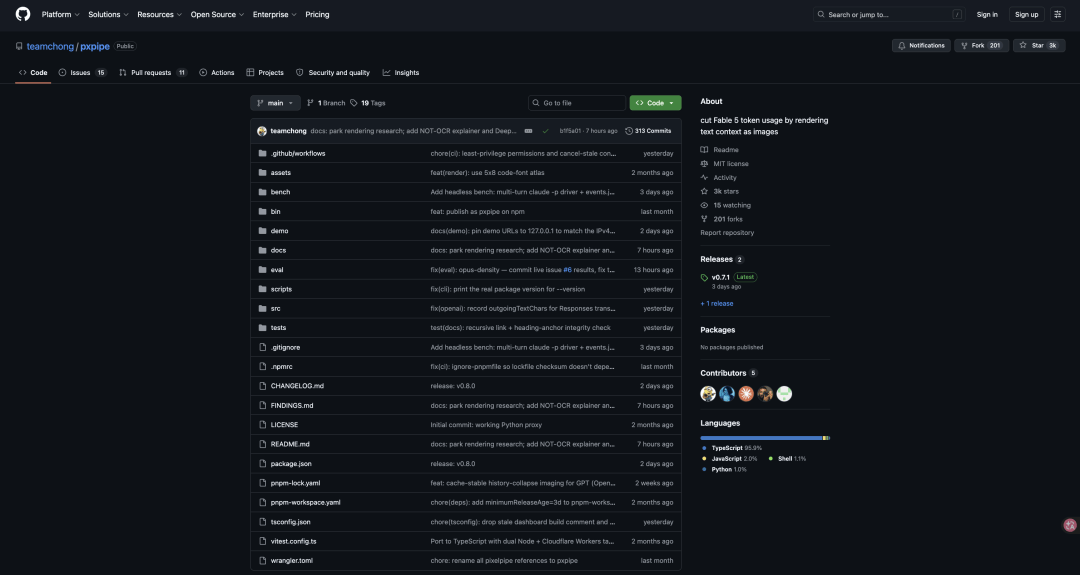Click the FINDINGS.md file icon
This screenshot has width=1080, height=575.
(x=262, y=406)
